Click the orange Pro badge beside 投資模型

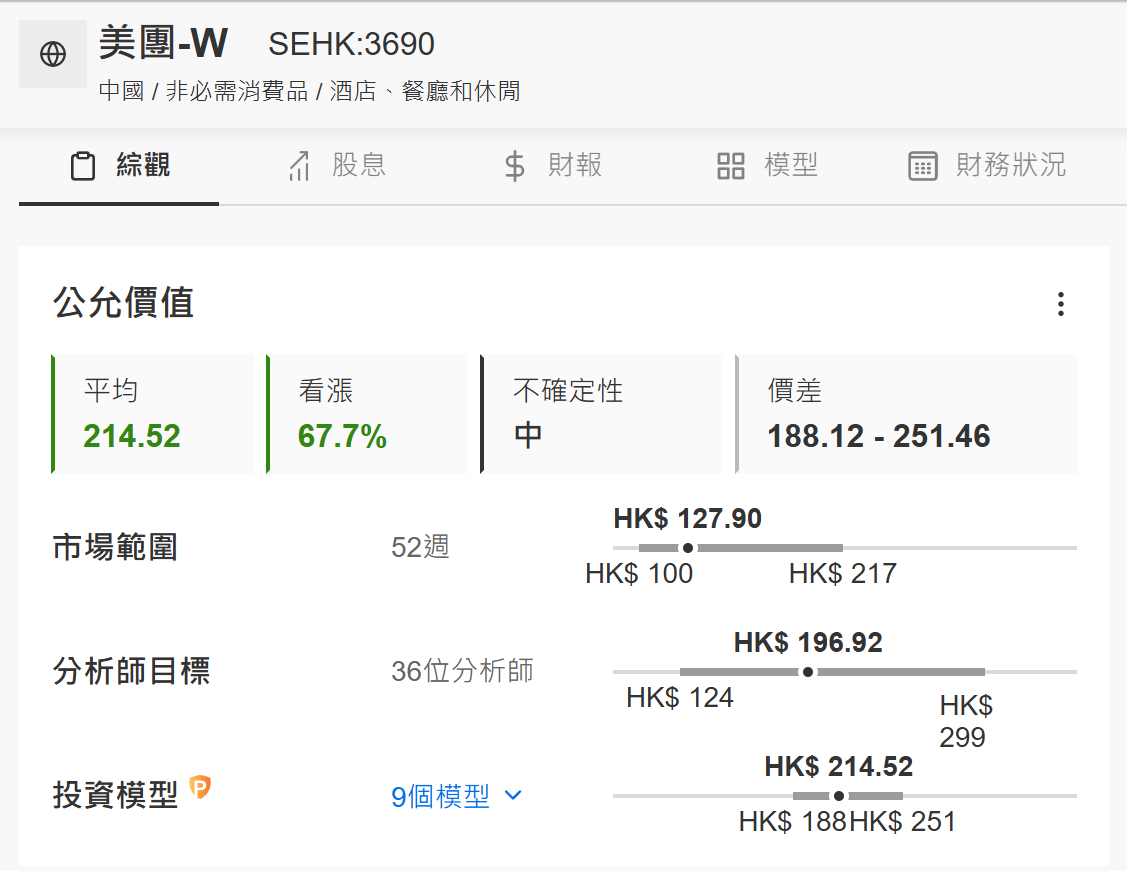[200, 788]
